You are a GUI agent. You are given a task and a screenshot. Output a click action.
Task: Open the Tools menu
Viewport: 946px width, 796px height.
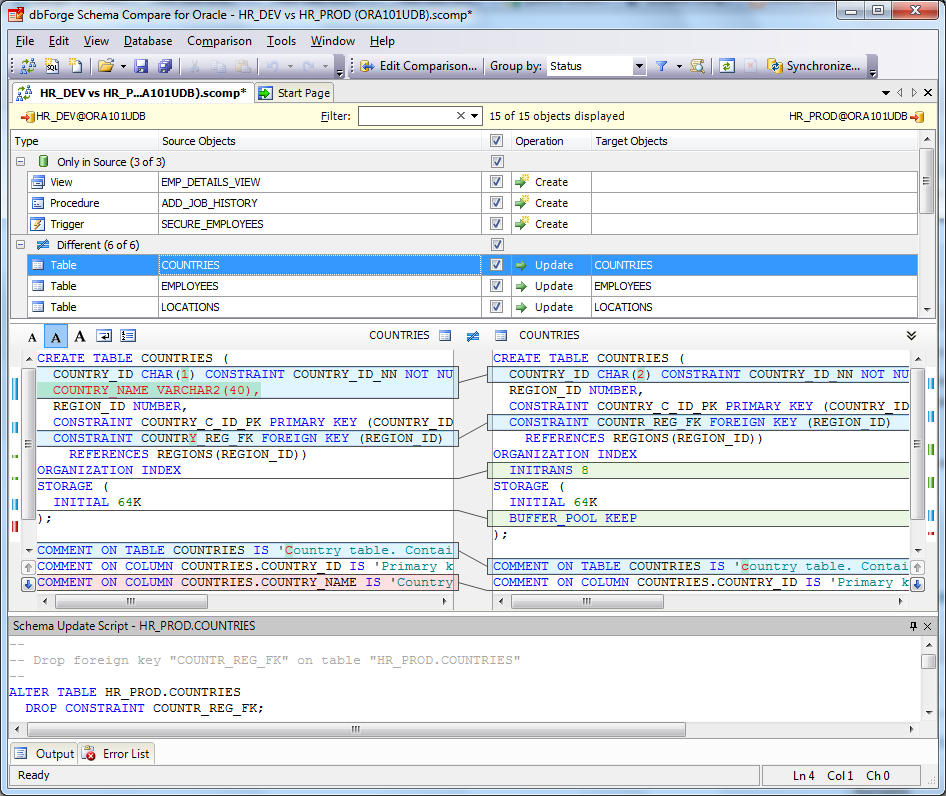click(x=281, y=41)
